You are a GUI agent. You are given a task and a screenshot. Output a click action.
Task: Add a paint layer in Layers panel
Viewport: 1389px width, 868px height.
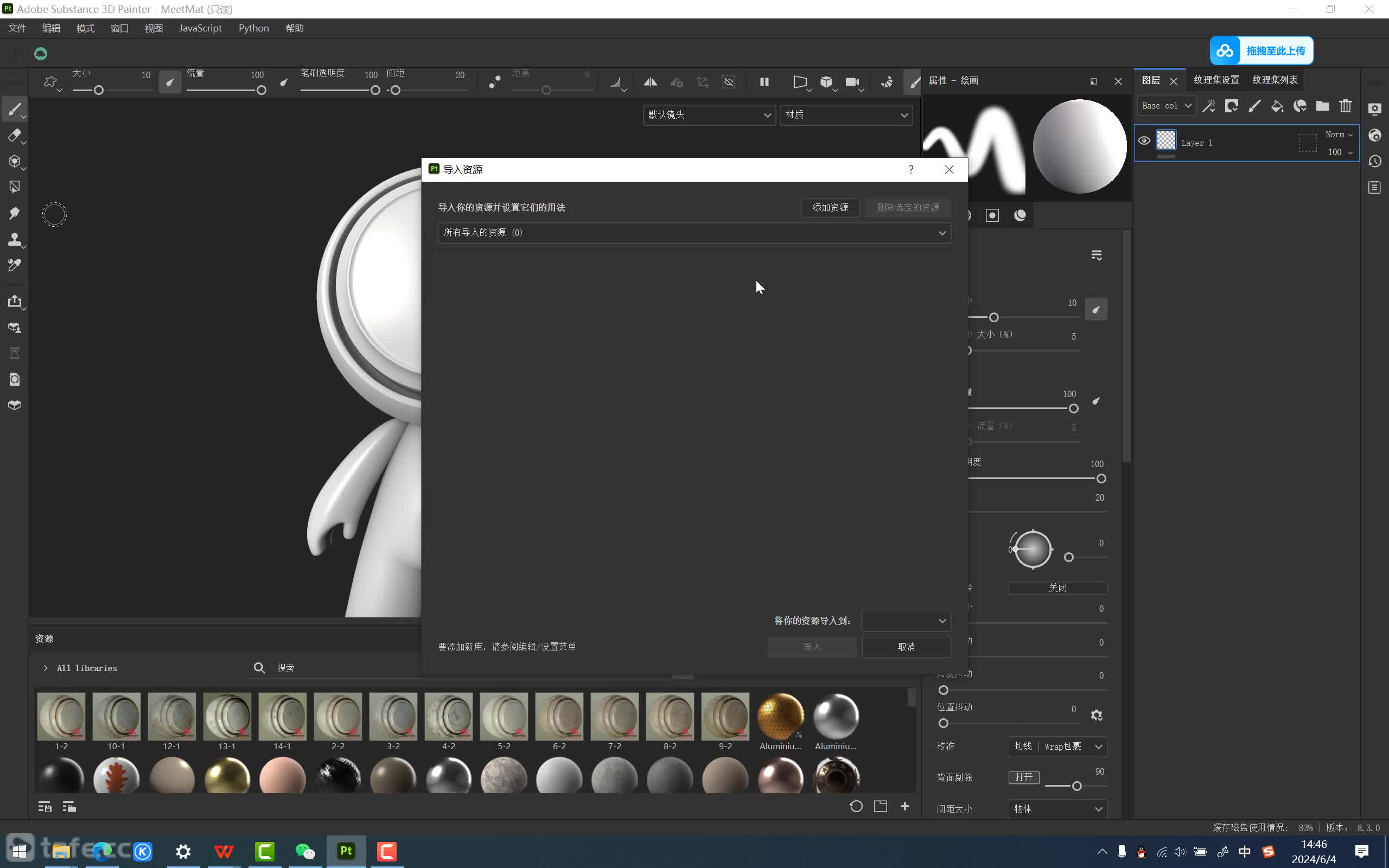(x=1254, y=106)
